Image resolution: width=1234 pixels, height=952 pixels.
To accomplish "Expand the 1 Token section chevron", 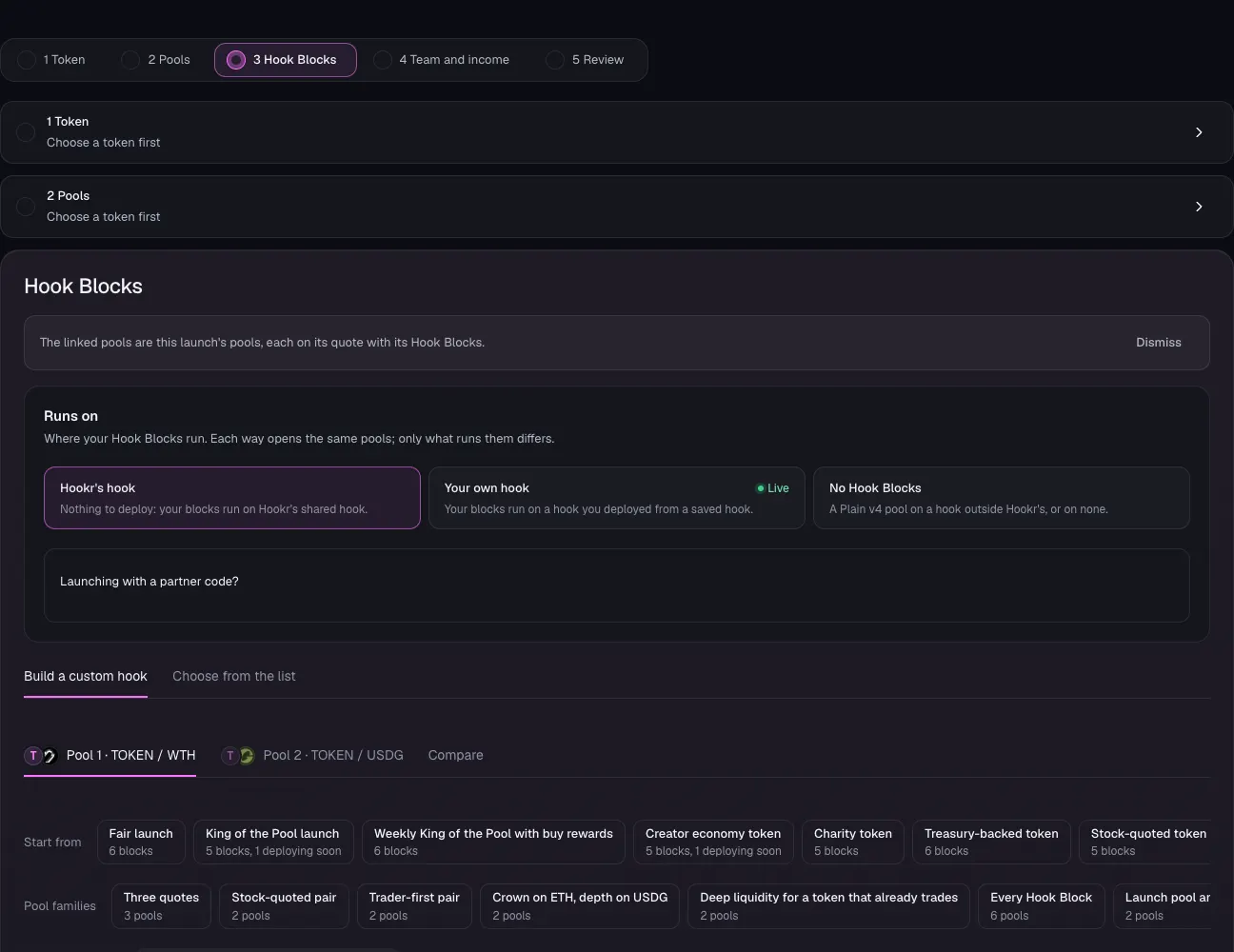I will click(1199, 132).
